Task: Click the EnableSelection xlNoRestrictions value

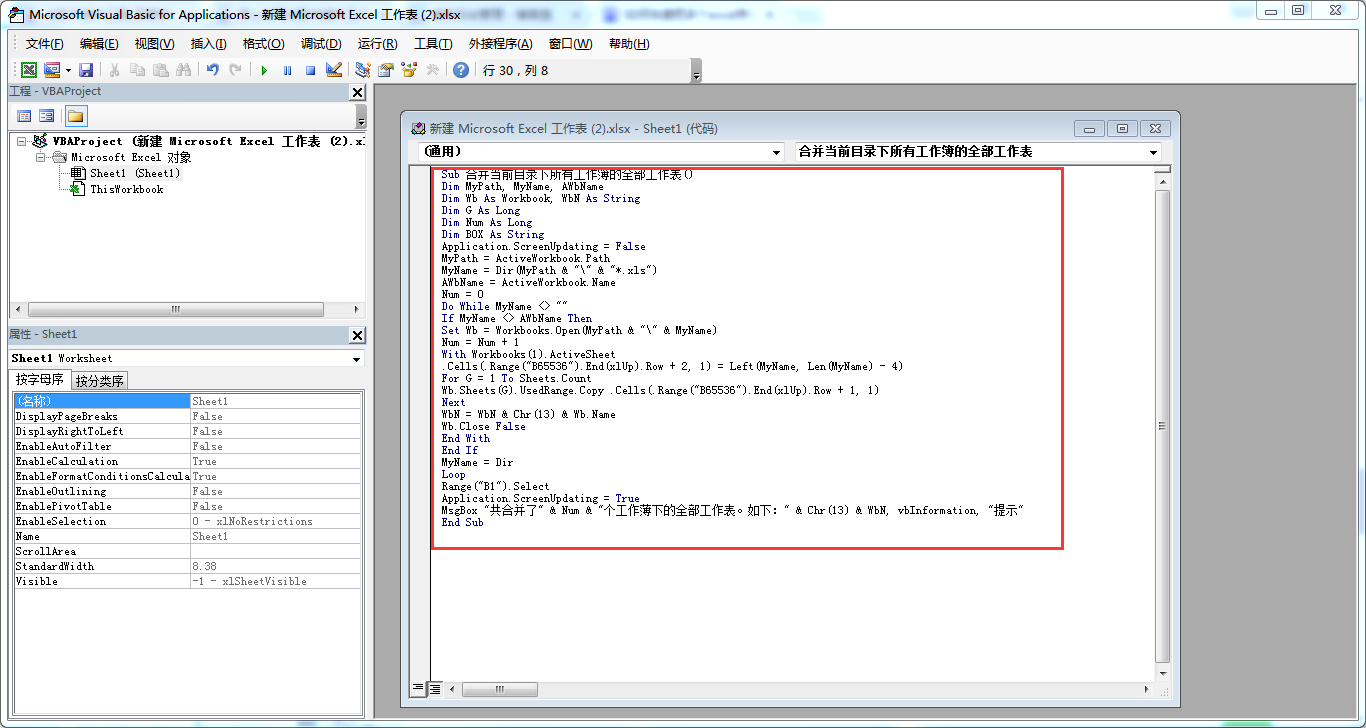Action: 275,521
